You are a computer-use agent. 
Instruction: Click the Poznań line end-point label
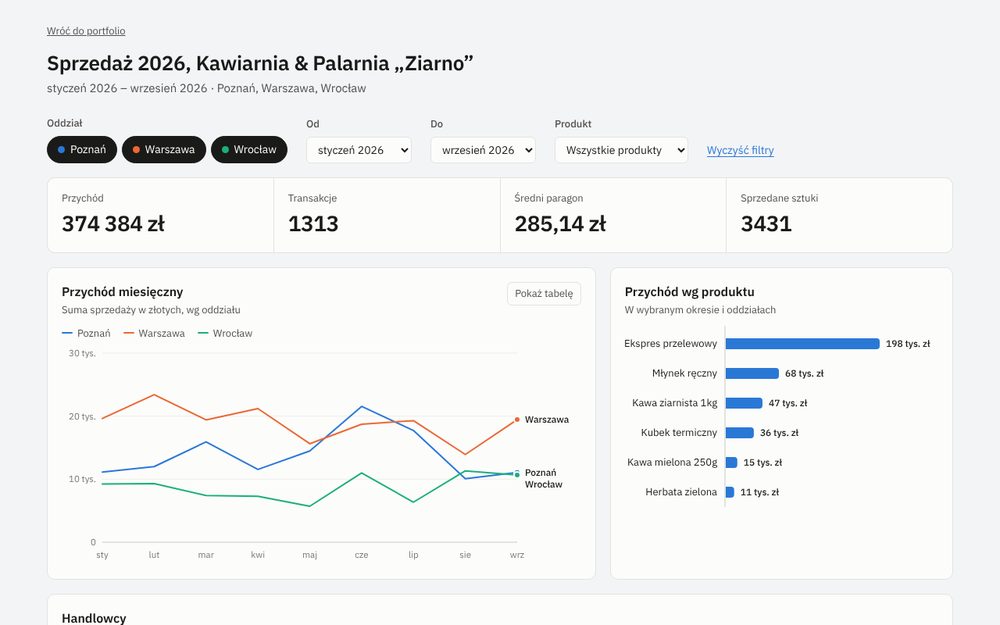tap(540, 473)
